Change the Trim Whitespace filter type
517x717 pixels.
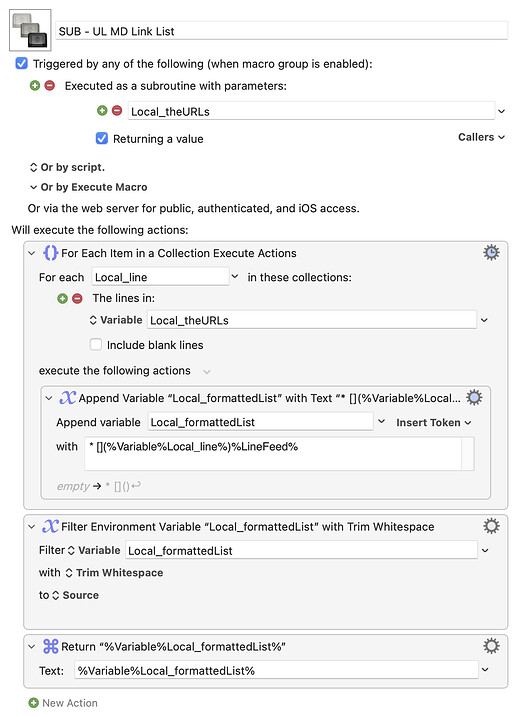click(x=114, y=573)
